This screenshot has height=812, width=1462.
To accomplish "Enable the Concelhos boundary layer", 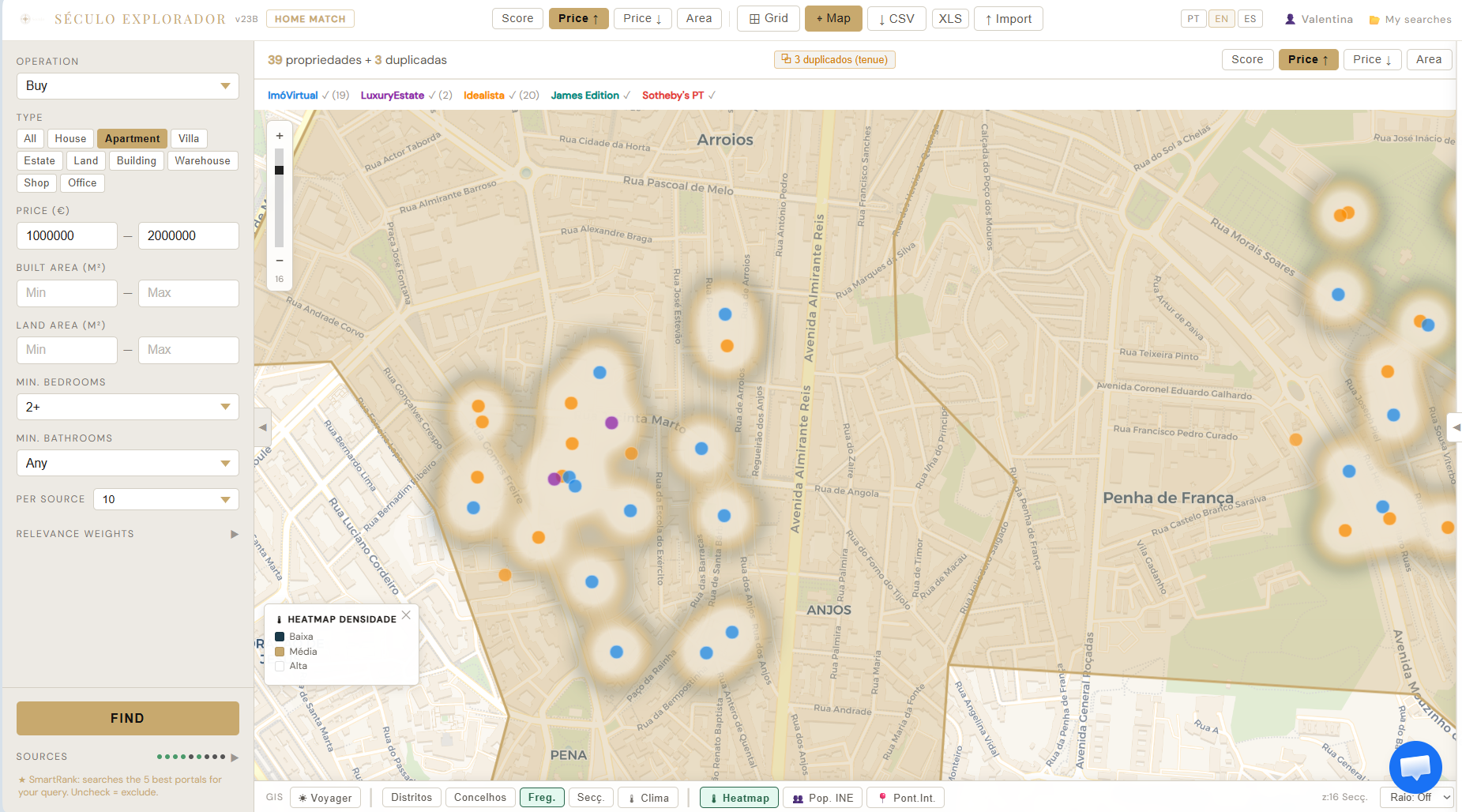I will coord(480,798).
